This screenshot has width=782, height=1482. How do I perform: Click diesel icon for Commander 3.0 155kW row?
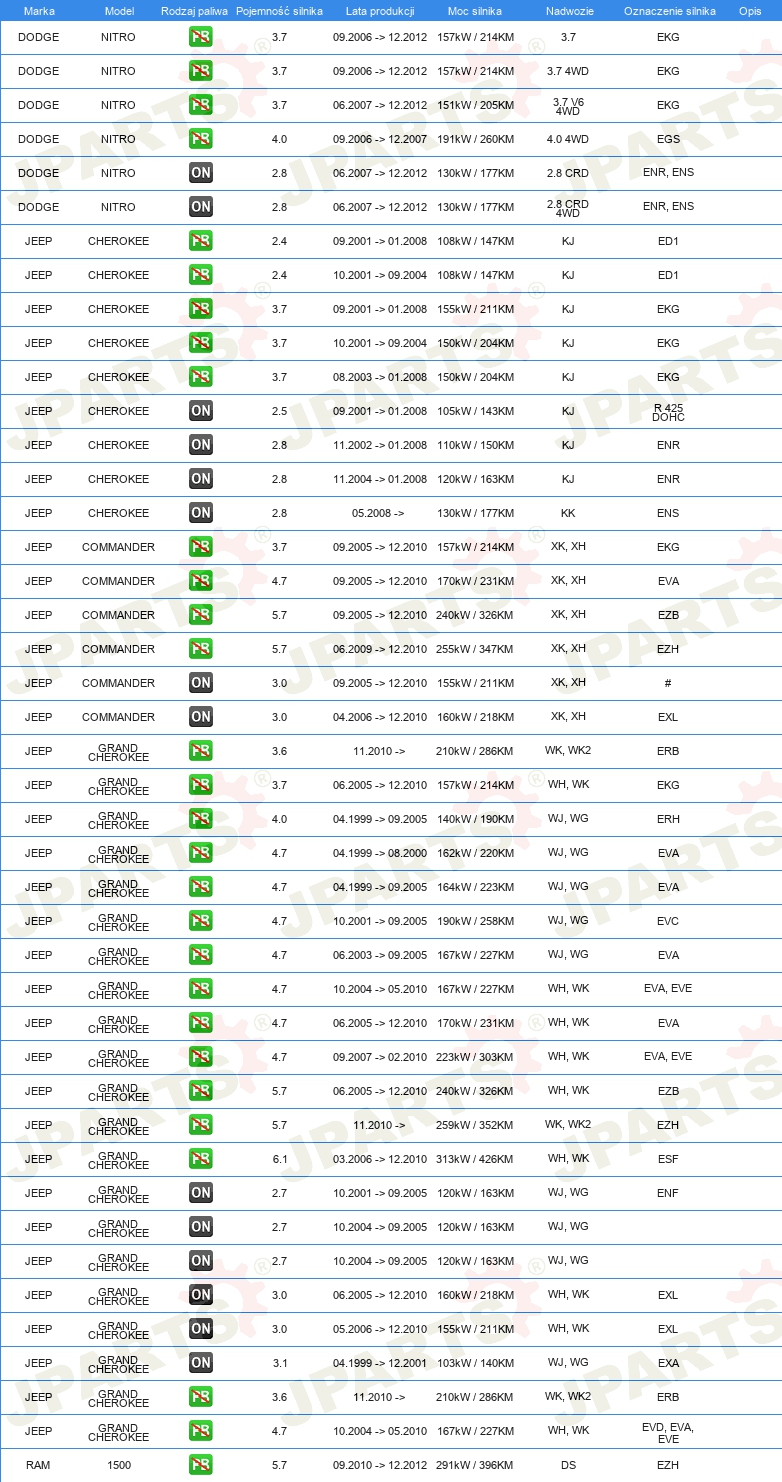point(201,683)
